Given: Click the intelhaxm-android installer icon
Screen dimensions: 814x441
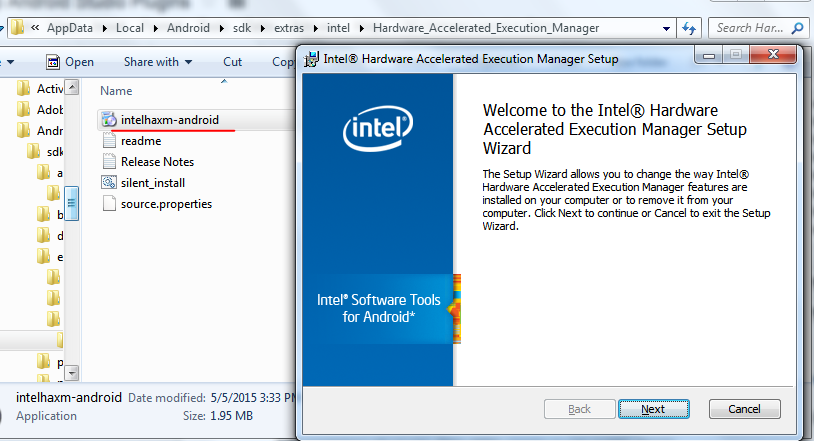Looking at the screenshot, I should click(109, 120).
